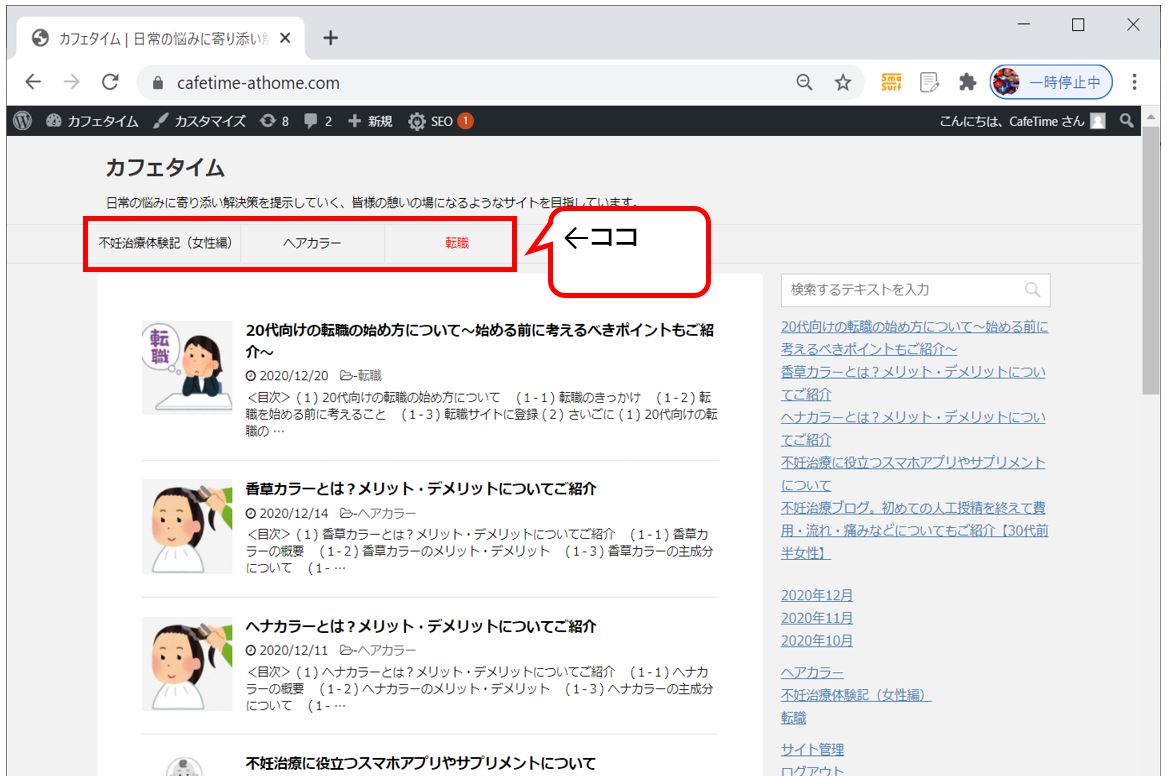The width and height of the screenshot is (1170, 776).
Task: Open the updates icon showing 8
Action: 274,121
